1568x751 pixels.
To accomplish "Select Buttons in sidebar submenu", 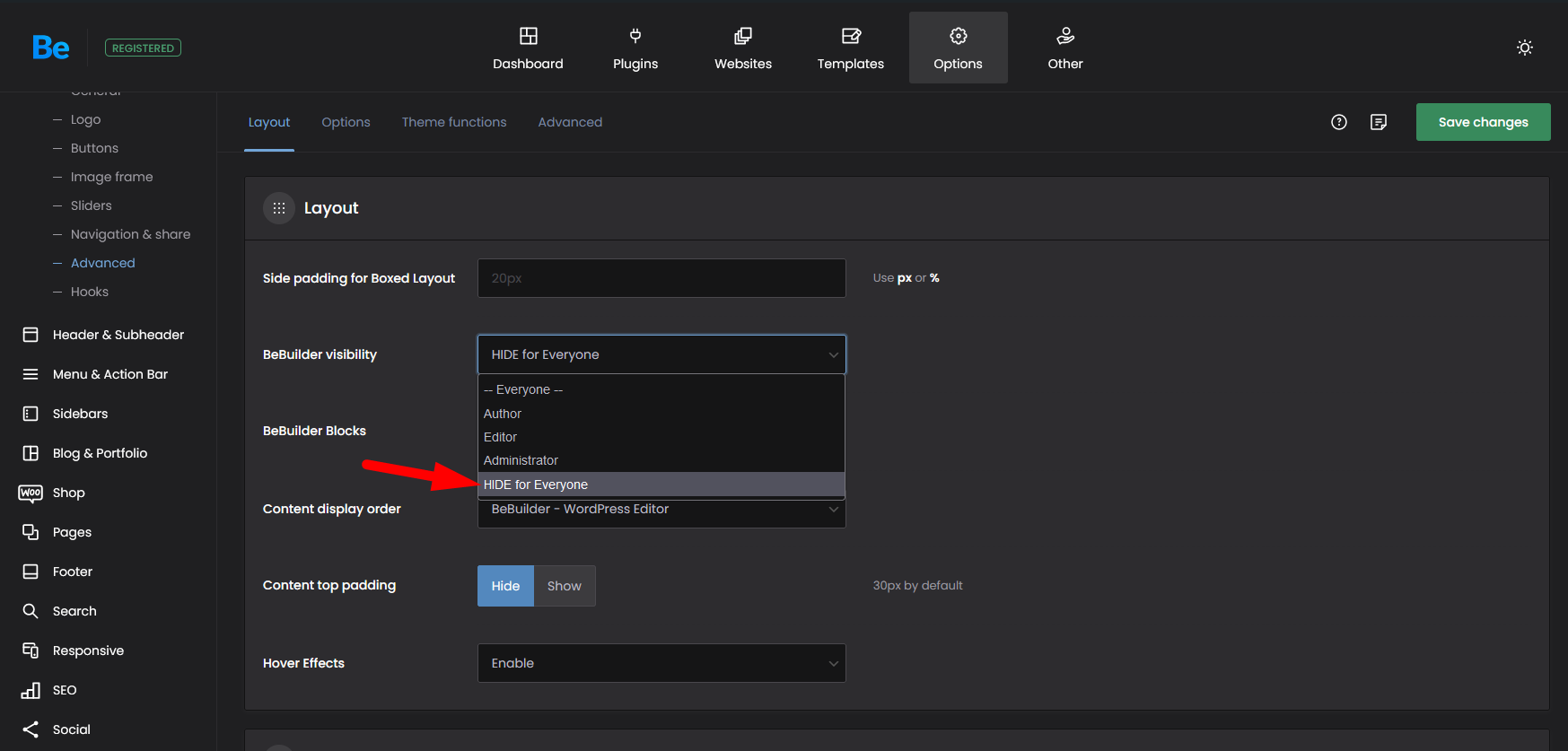I will (94, 148).
